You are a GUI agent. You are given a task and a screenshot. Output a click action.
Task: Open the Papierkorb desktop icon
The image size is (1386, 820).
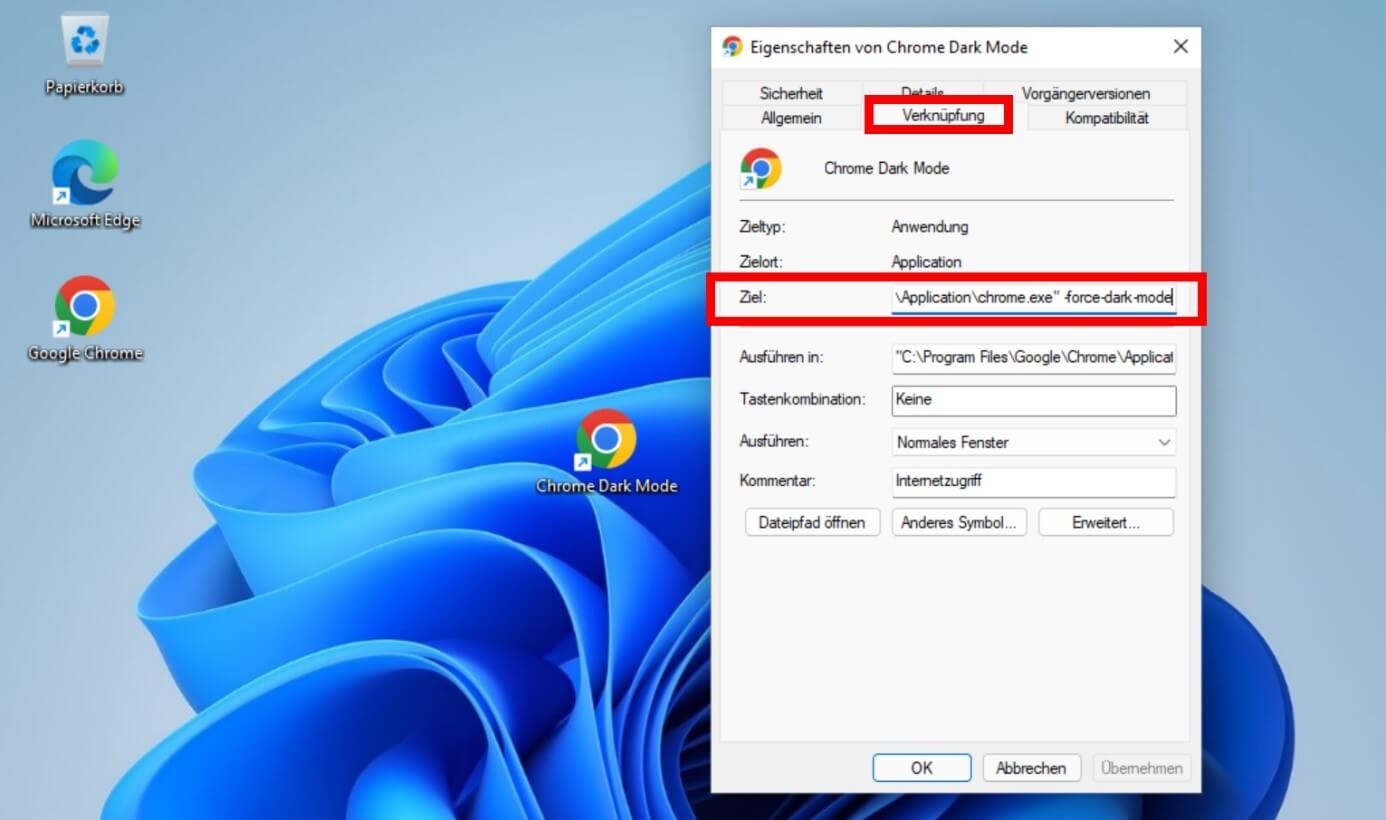84,54
